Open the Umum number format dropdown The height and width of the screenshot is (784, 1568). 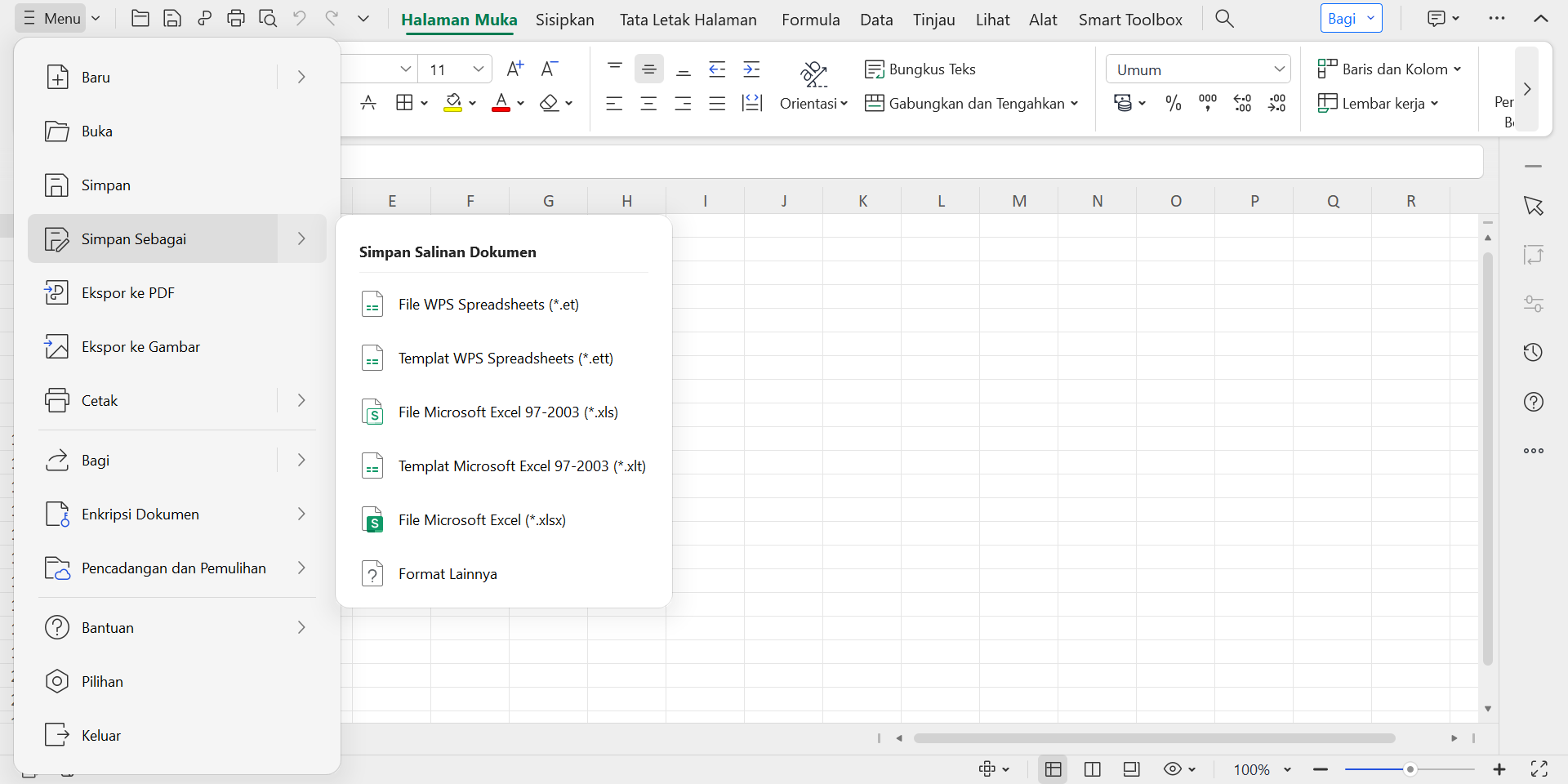[1198, 69]
